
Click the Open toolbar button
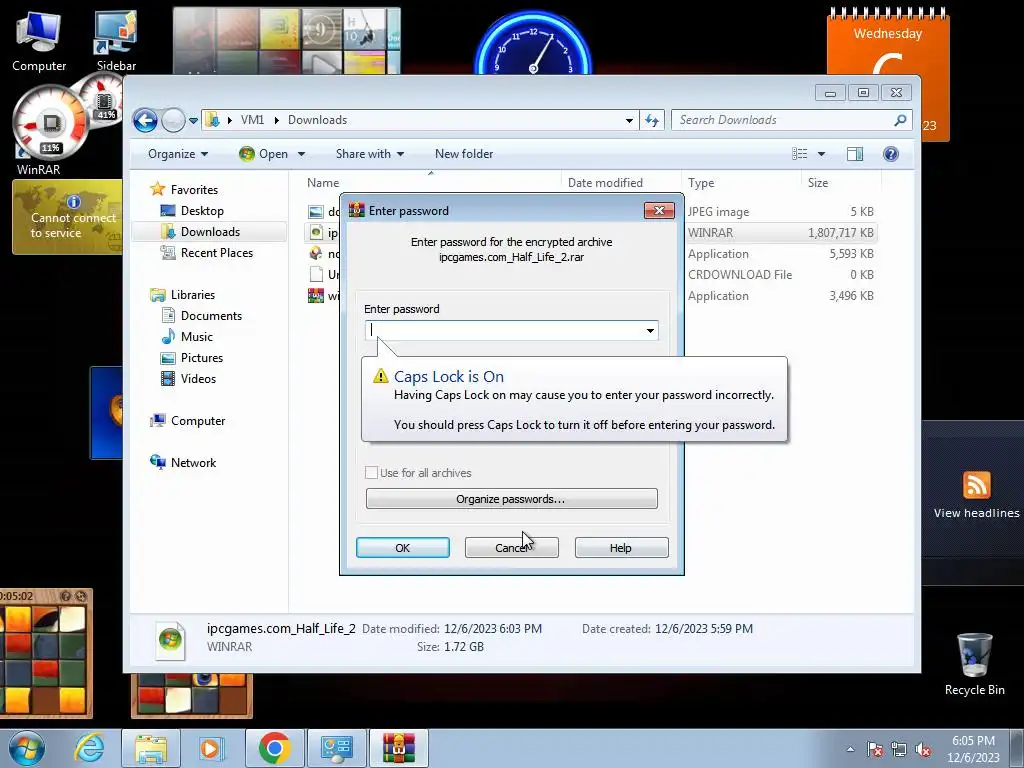click(x=264, y=154)
